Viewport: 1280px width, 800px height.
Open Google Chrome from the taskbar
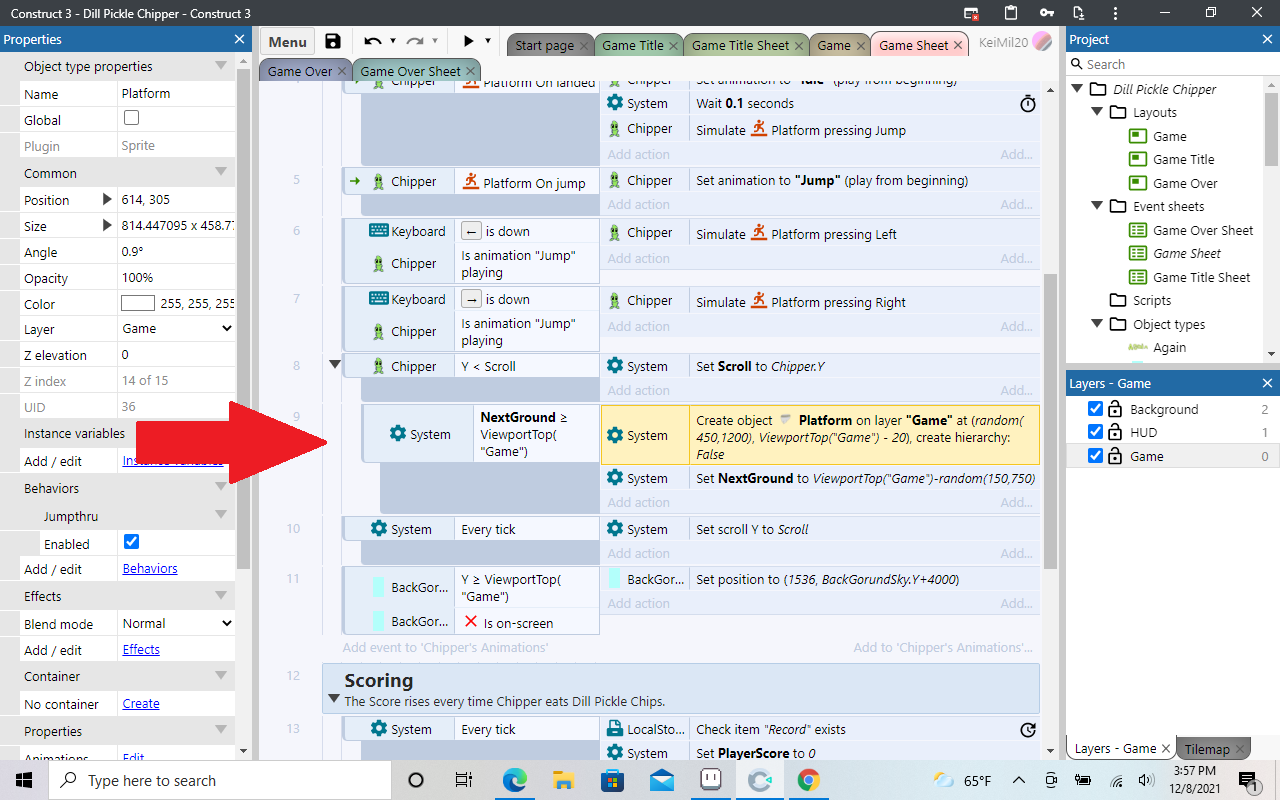[x=809, y=780]
